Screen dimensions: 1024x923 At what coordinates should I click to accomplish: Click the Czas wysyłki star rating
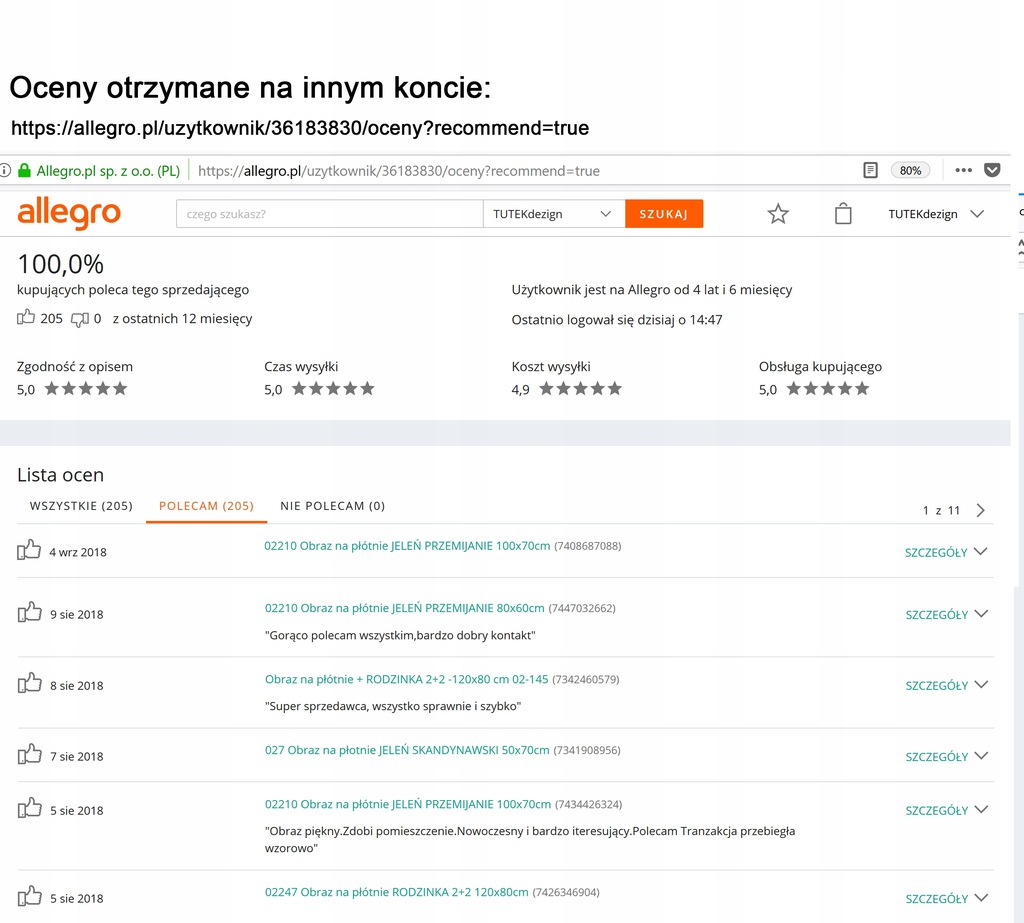click(333, 389)
